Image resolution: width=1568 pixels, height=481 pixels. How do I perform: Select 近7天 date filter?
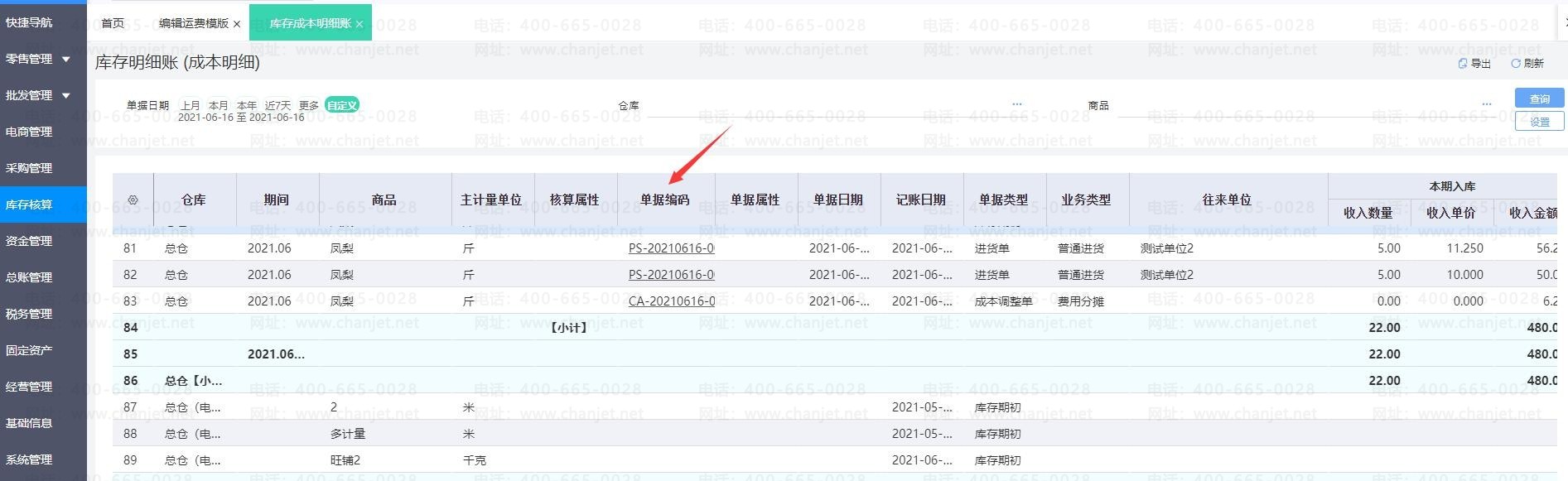(278, 105)
